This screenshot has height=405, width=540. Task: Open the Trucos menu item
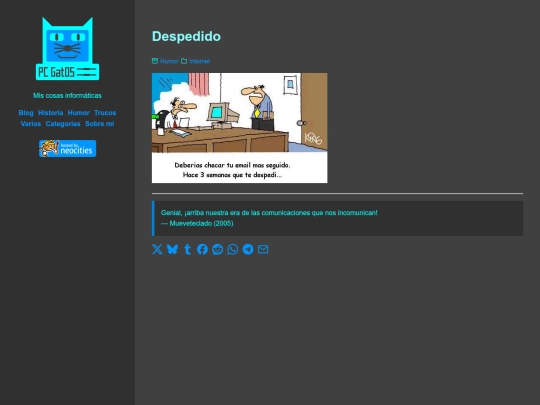pos(105,113)
